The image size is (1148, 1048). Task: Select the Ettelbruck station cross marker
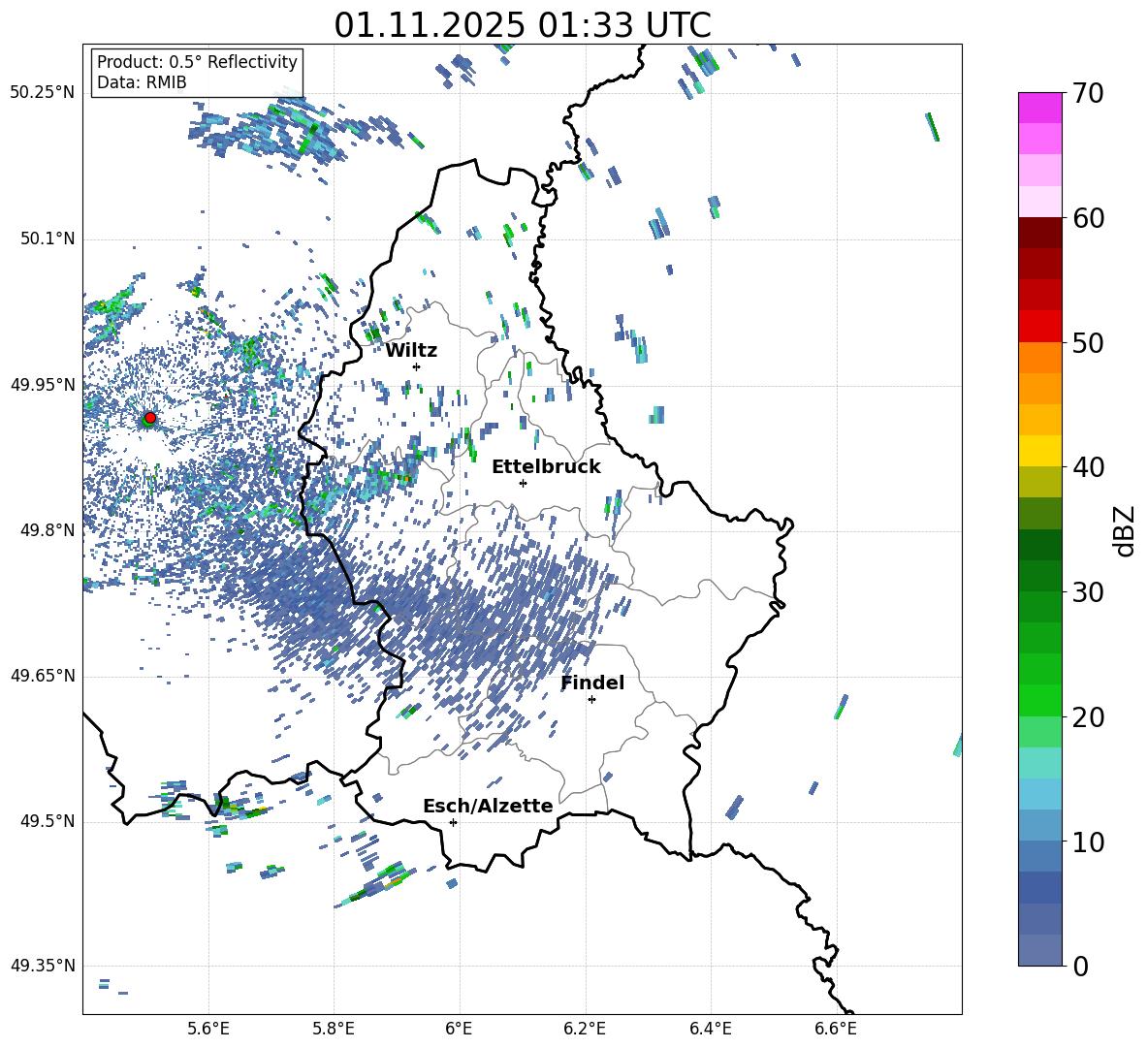[523, 483]
